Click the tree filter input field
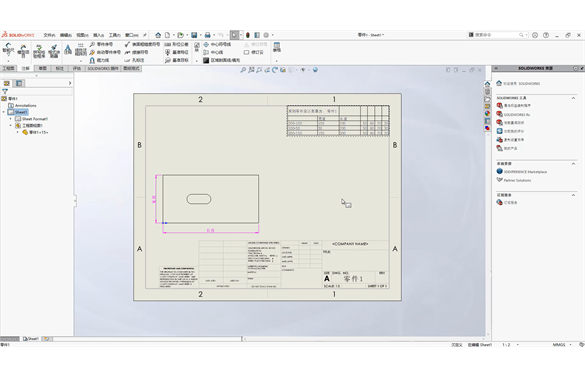Viewport: 585px width, 377px height. pyautogui.click(x=40, y=91)
